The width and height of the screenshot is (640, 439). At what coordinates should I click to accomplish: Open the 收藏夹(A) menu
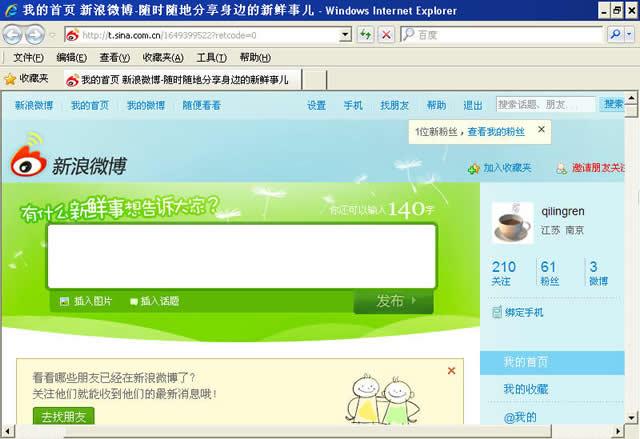163,58
